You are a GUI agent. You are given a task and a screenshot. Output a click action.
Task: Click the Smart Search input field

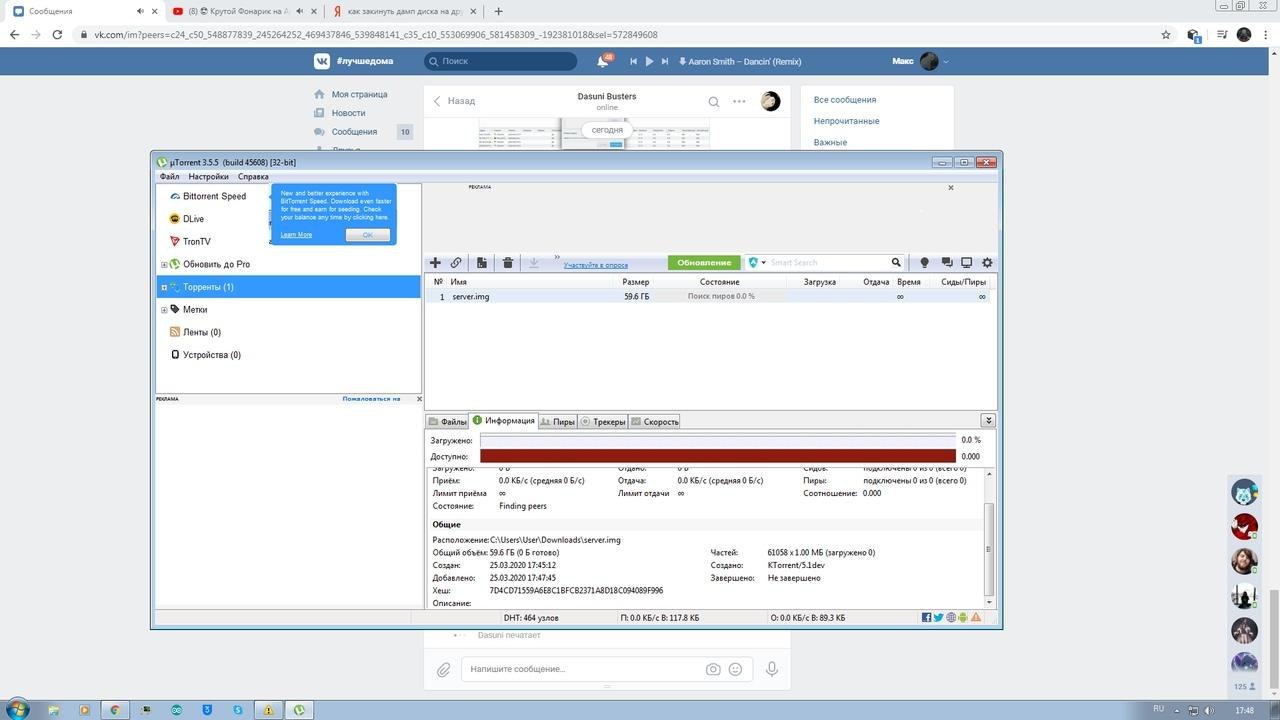coord(828,263)
